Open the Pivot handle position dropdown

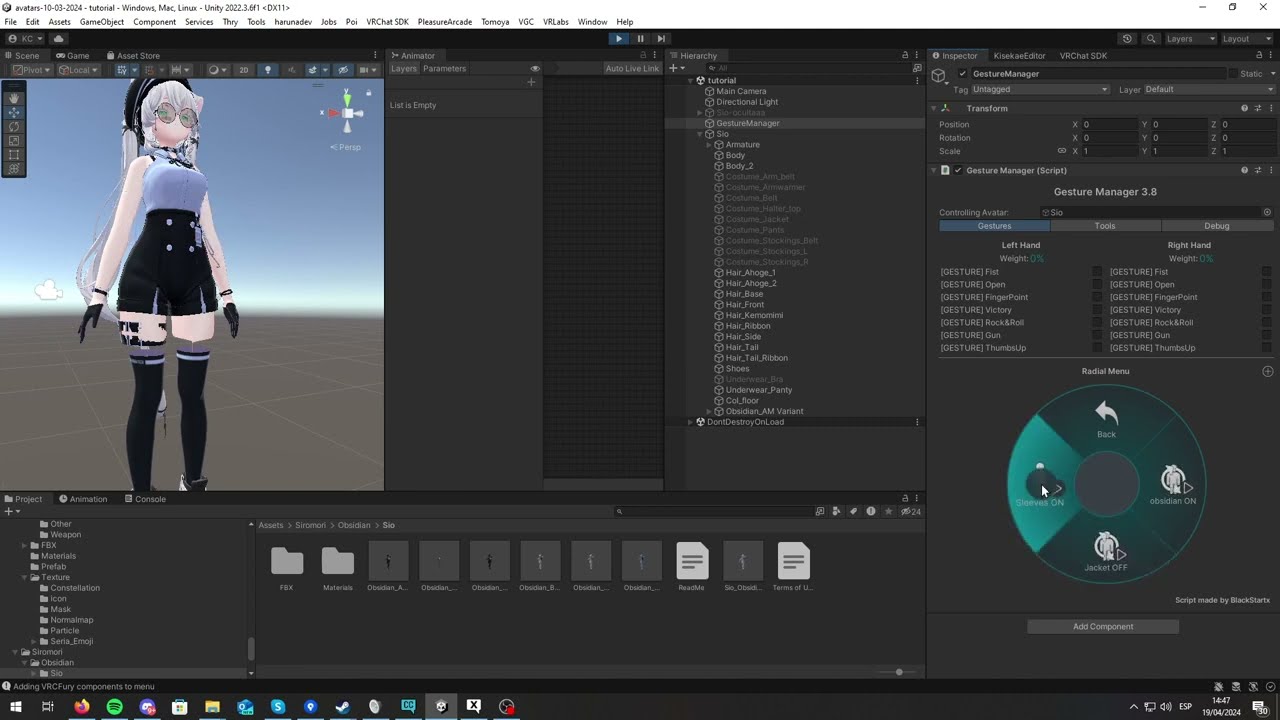pyautogui.click(x=31, y=70)
